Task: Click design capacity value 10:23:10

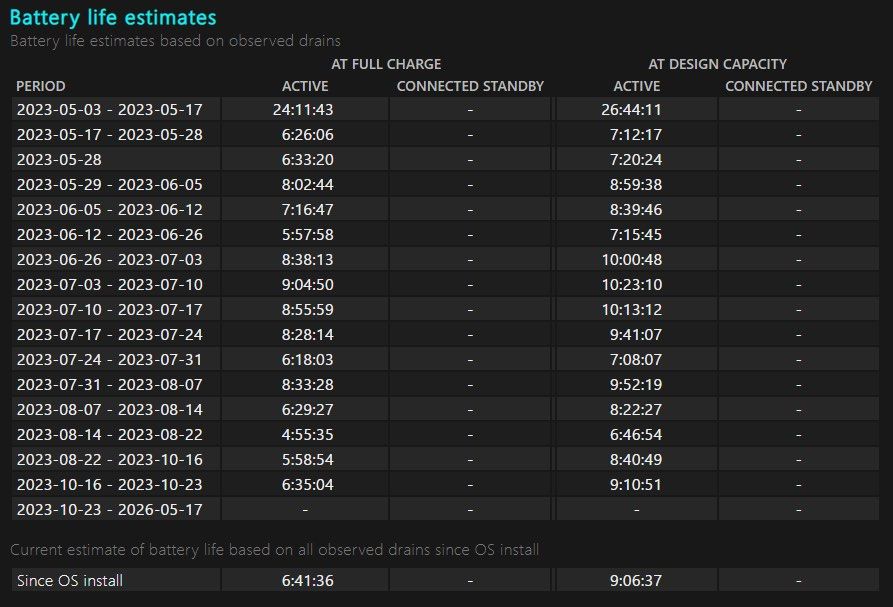Action: click(632, 285)
